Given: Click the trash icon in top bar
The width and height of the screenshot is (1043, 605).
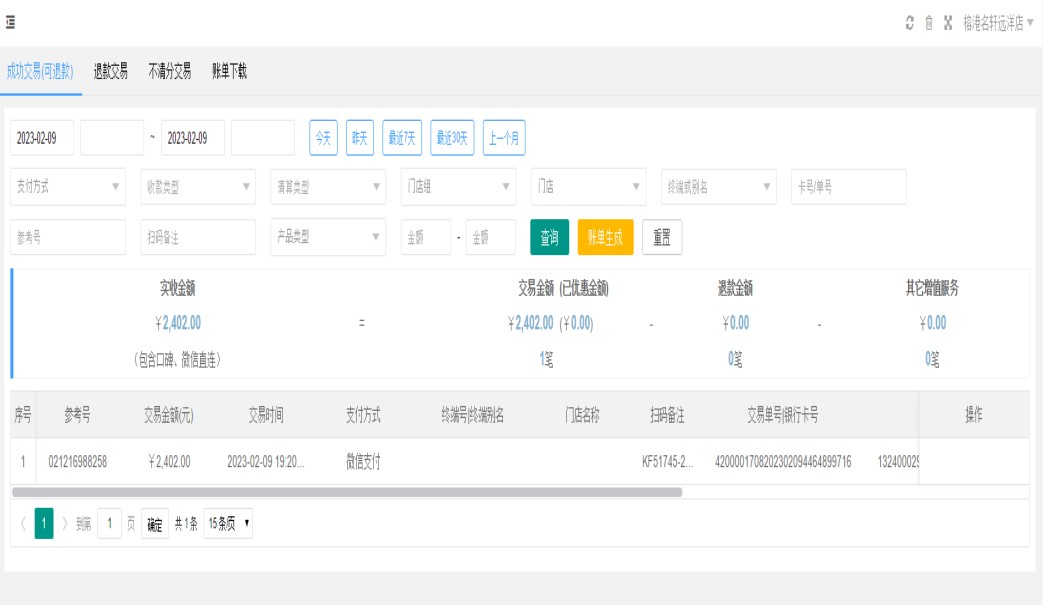Looking at the screenshot, I should pos(928,23).
